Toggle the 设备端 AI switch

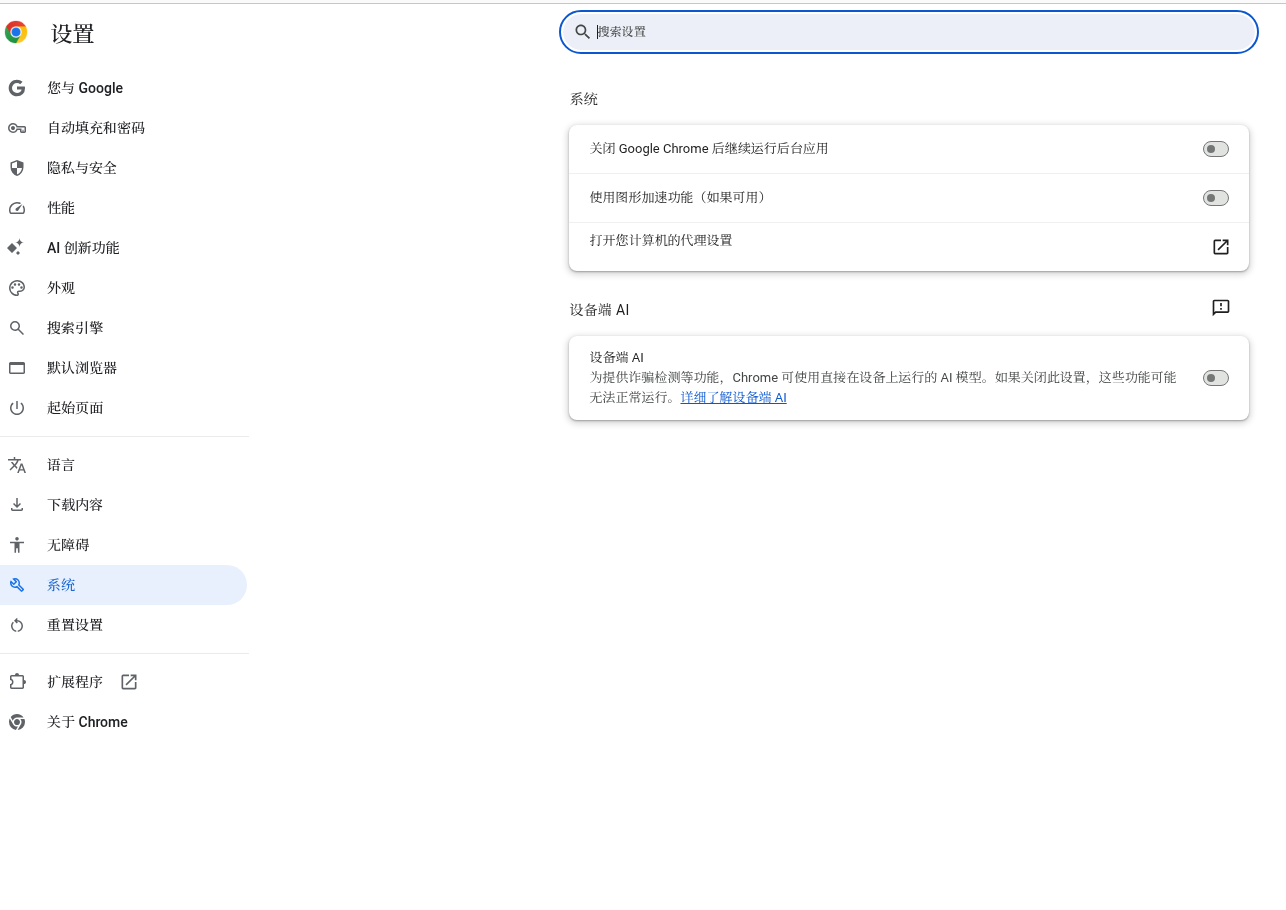coord(1216,378)
